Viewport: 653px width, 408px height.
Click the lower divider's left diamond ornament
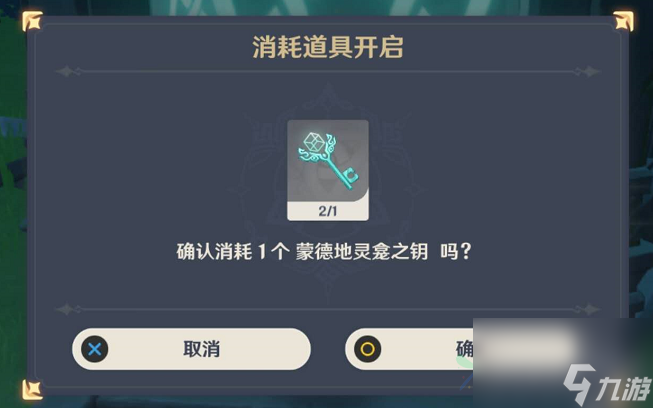67,309
